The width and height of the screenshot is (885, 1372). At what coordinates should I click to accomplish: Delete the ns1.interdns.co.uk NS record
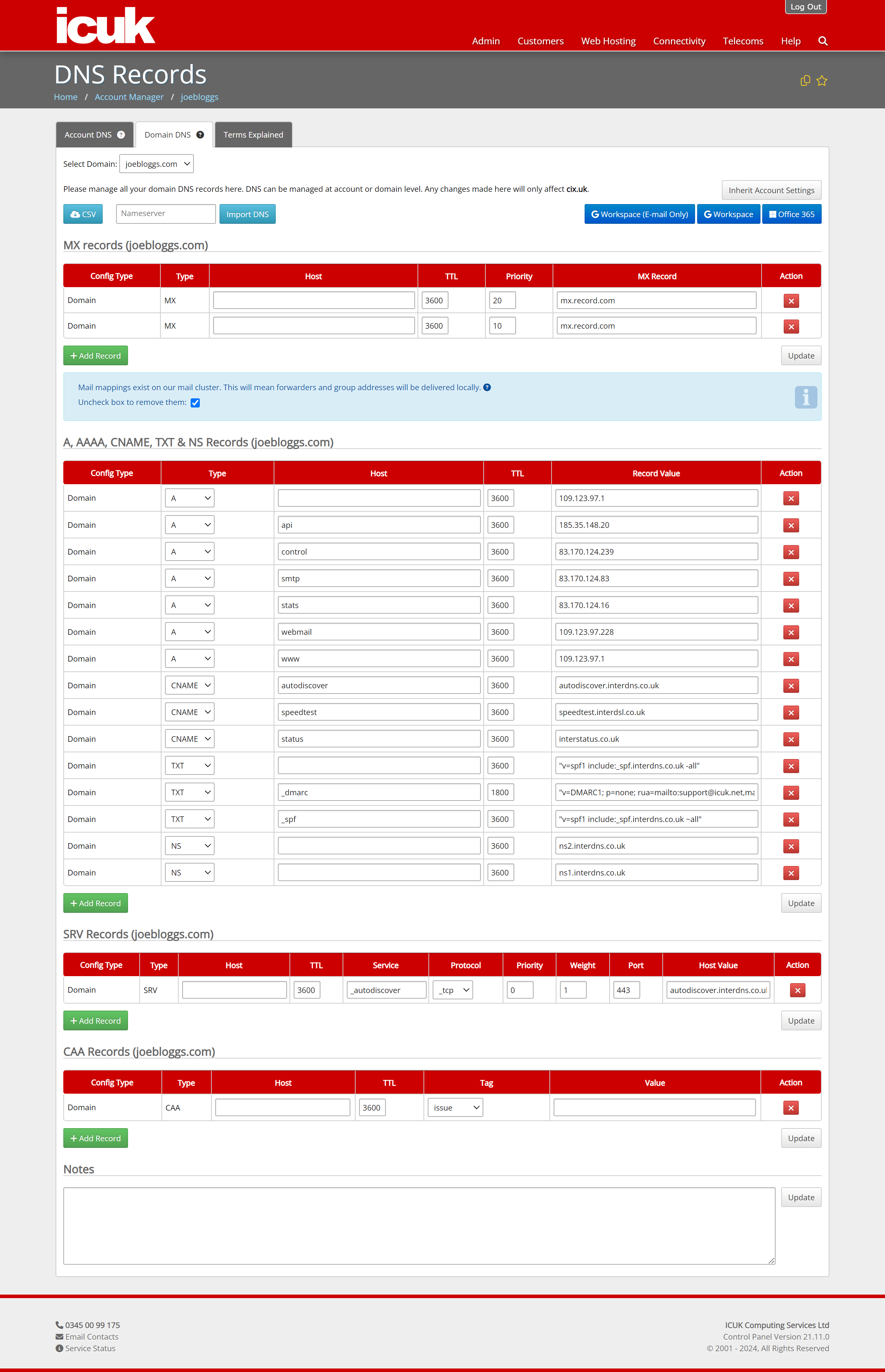[x=791, y=873]
